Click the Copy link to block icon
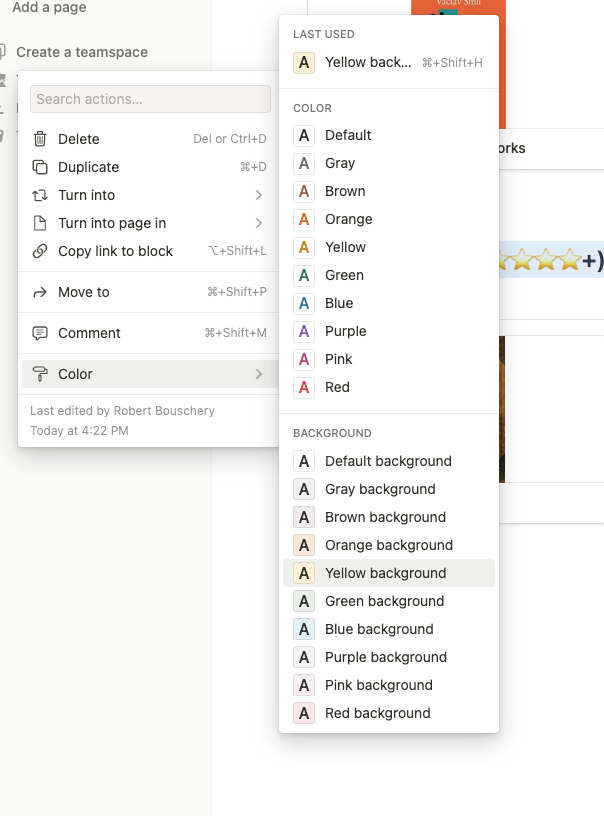Screen dimensions: 604x816 (40, 251)
